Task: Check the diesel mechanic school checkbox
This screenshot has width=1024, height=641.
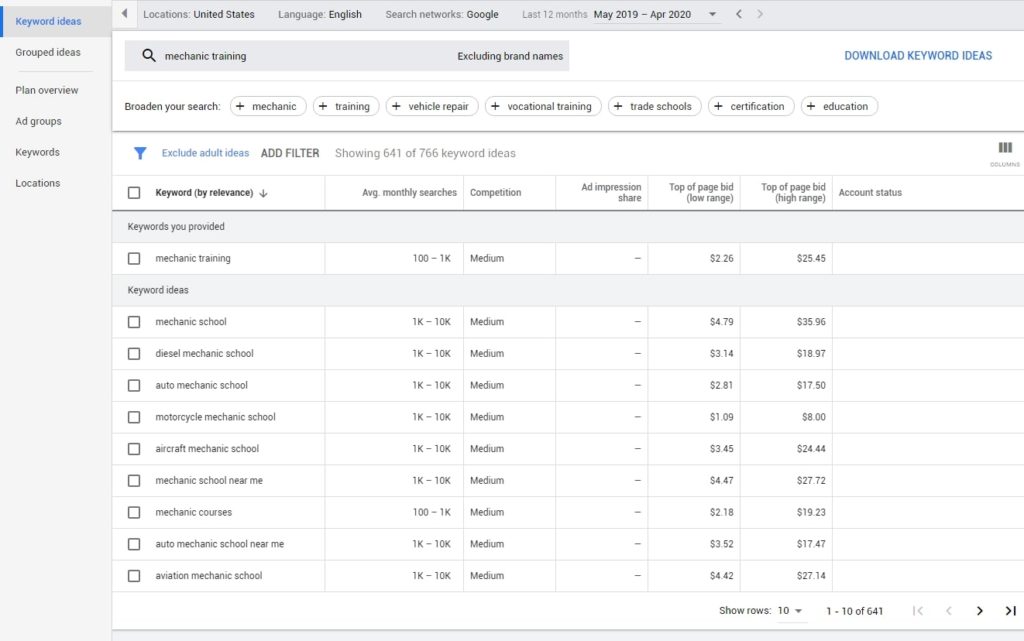Action: pyautogui.click(x=133, y=353)
